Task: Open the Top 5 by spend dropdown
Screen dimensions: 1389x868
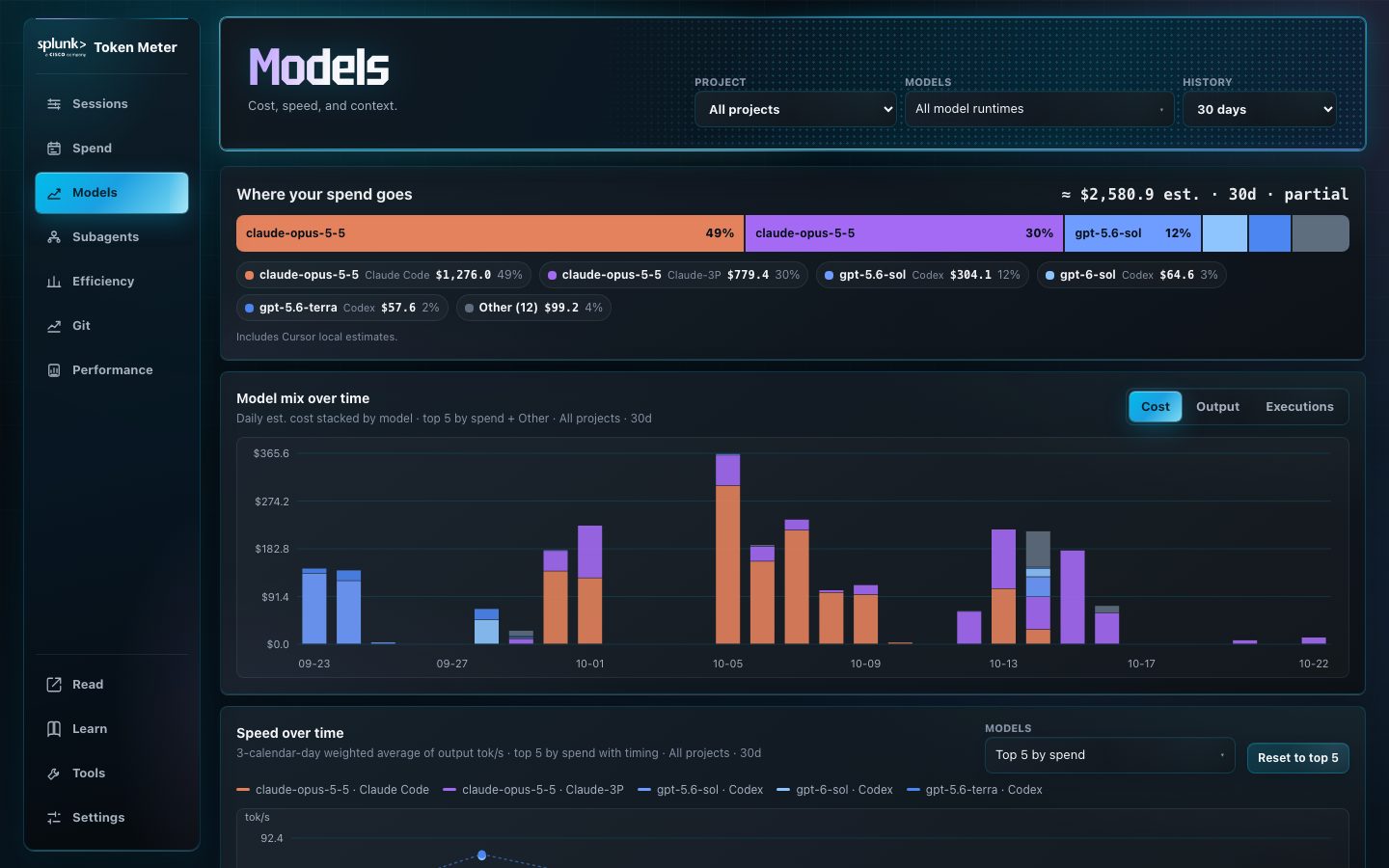Action: (x=1109, y=755)
